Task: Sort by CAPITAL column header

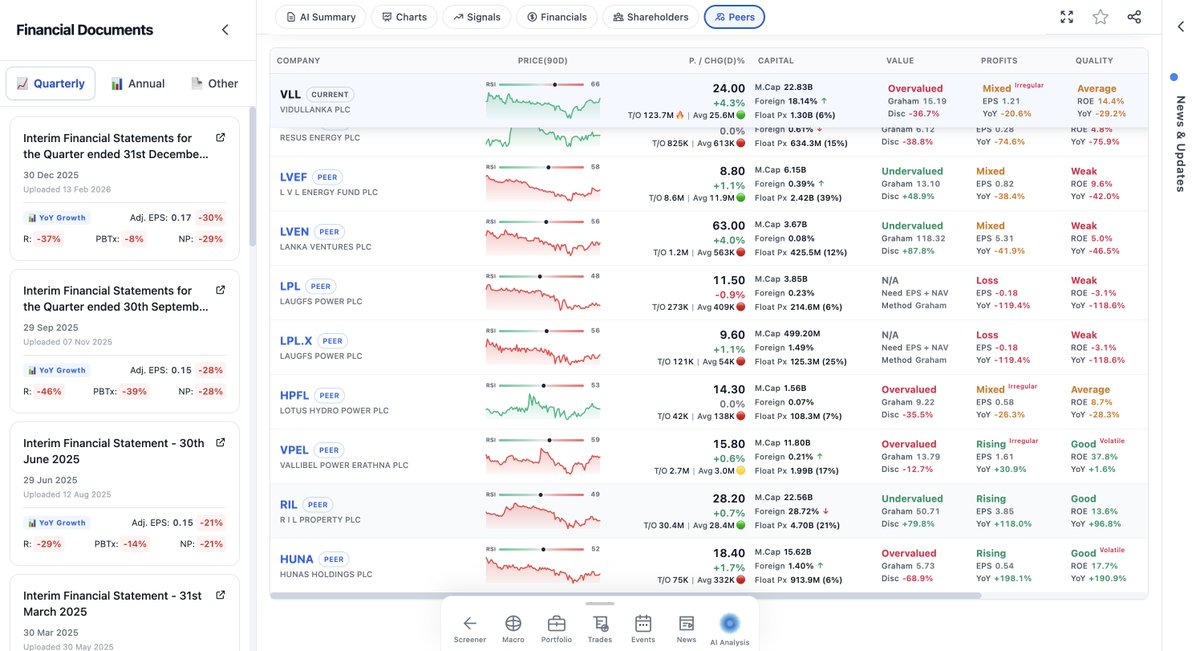Action: [776, 61]
